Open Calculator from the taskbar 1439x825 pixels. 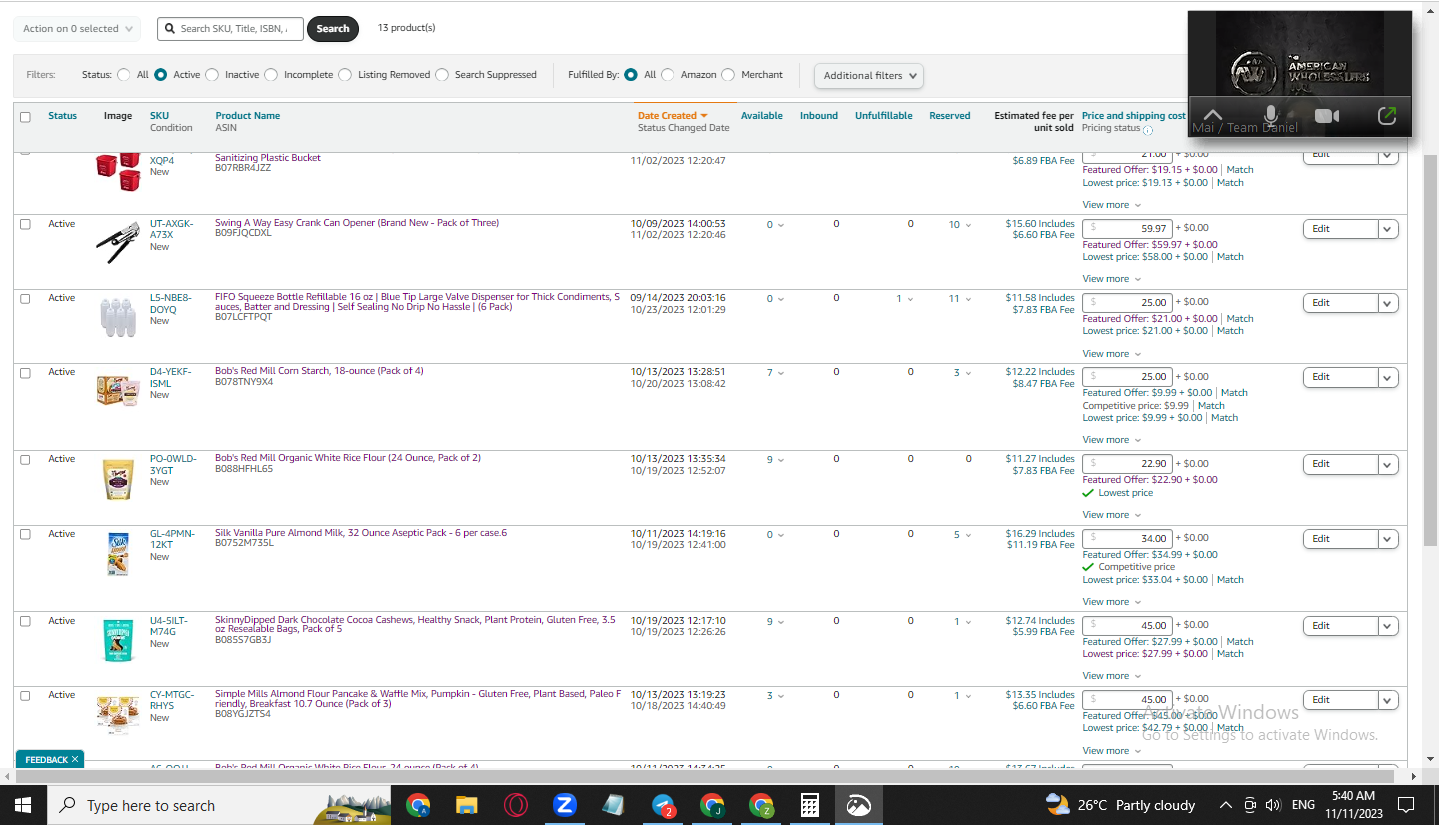pos(810,805)
